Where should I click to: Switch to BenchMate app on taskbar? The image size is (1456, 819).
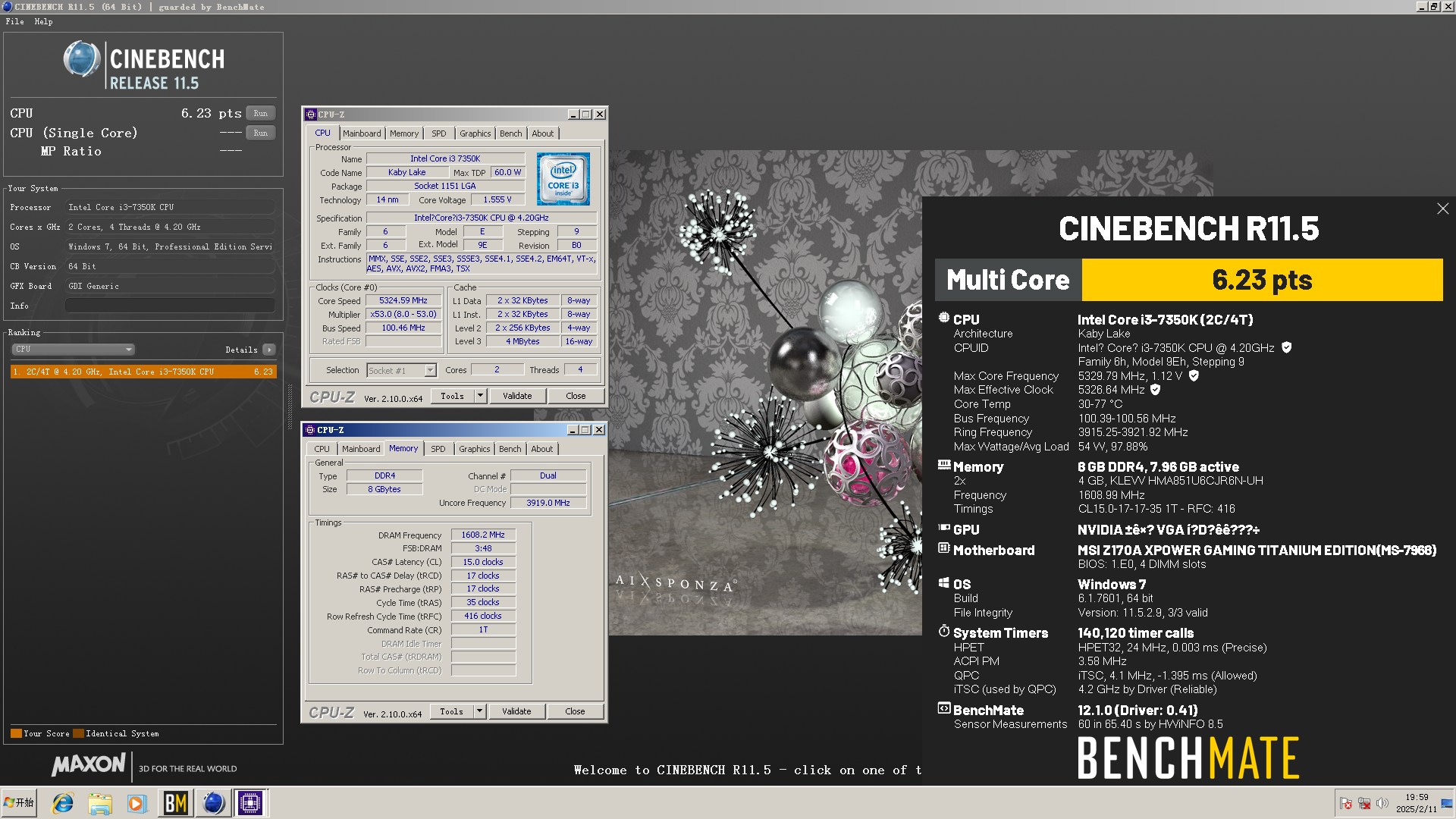point(176,803)
